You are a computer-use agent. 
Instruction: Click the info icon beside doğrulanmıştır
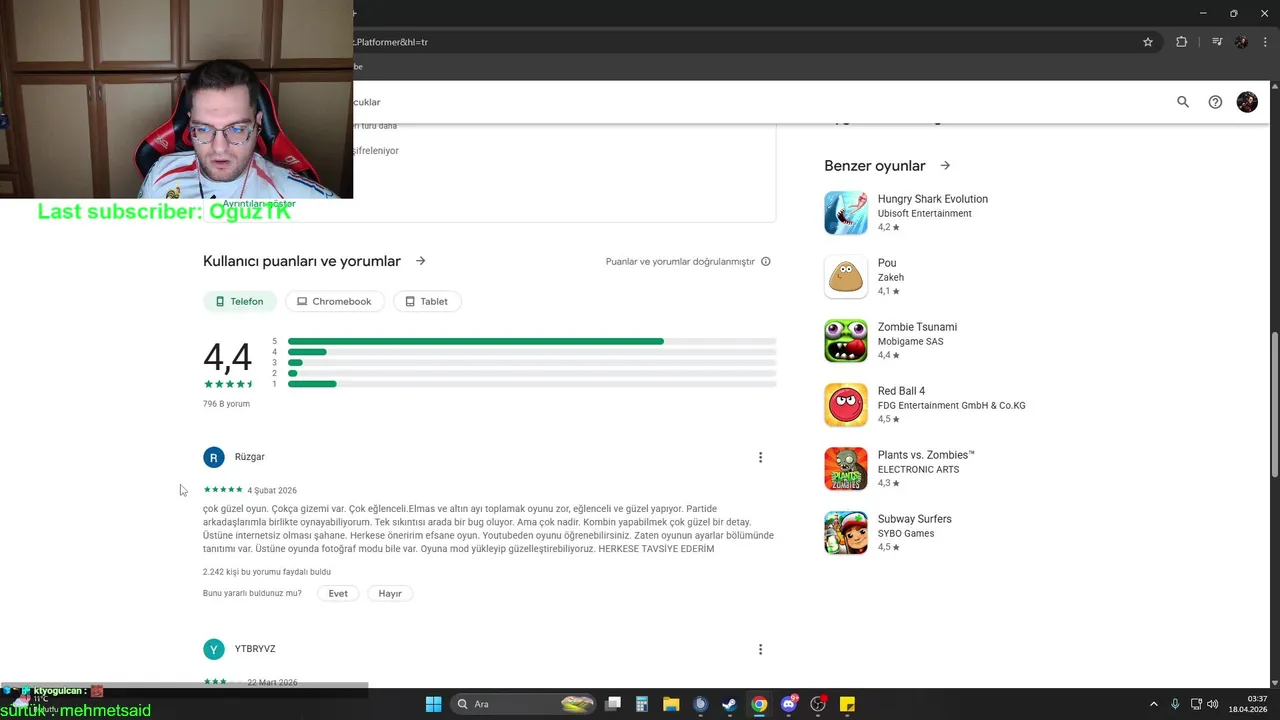[766, 262]
